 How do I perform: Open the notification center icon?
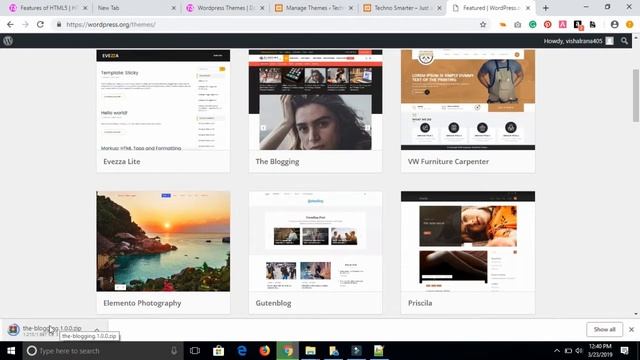coord(624,351)
